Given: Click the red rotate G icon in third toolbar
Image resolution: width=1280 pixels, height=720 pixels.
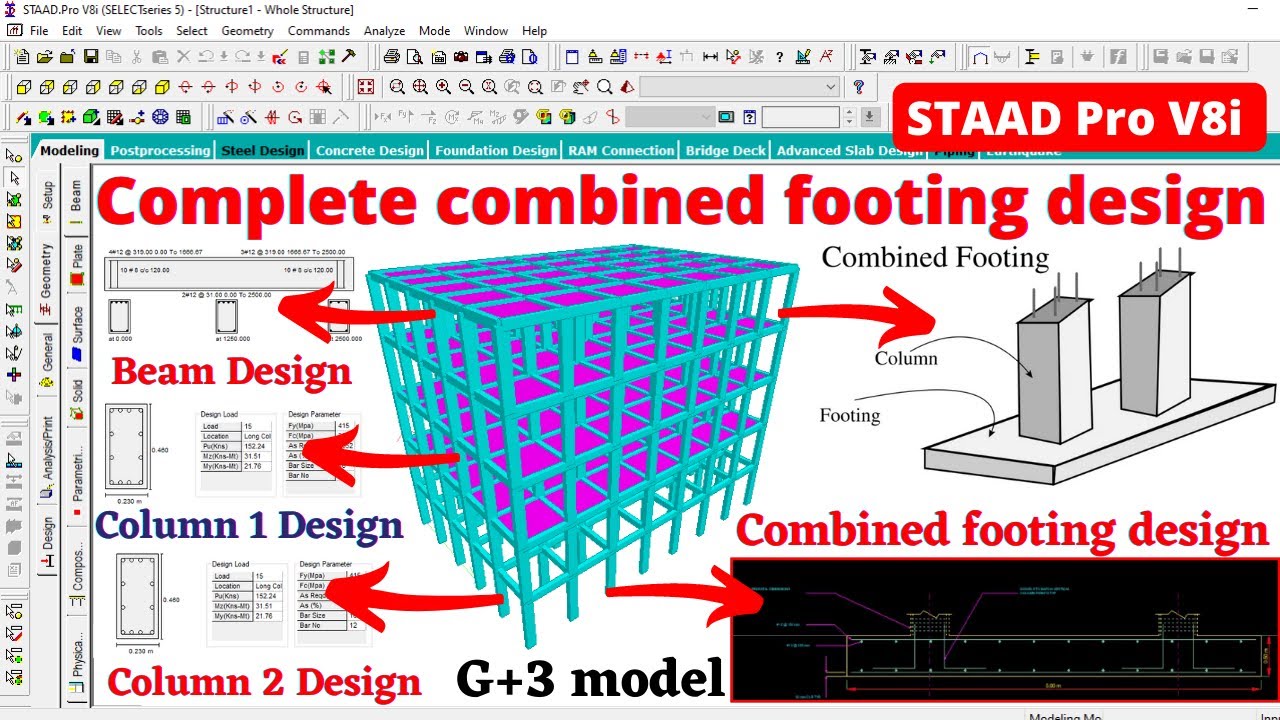Looking at the screenshot, I should point(296,117).
